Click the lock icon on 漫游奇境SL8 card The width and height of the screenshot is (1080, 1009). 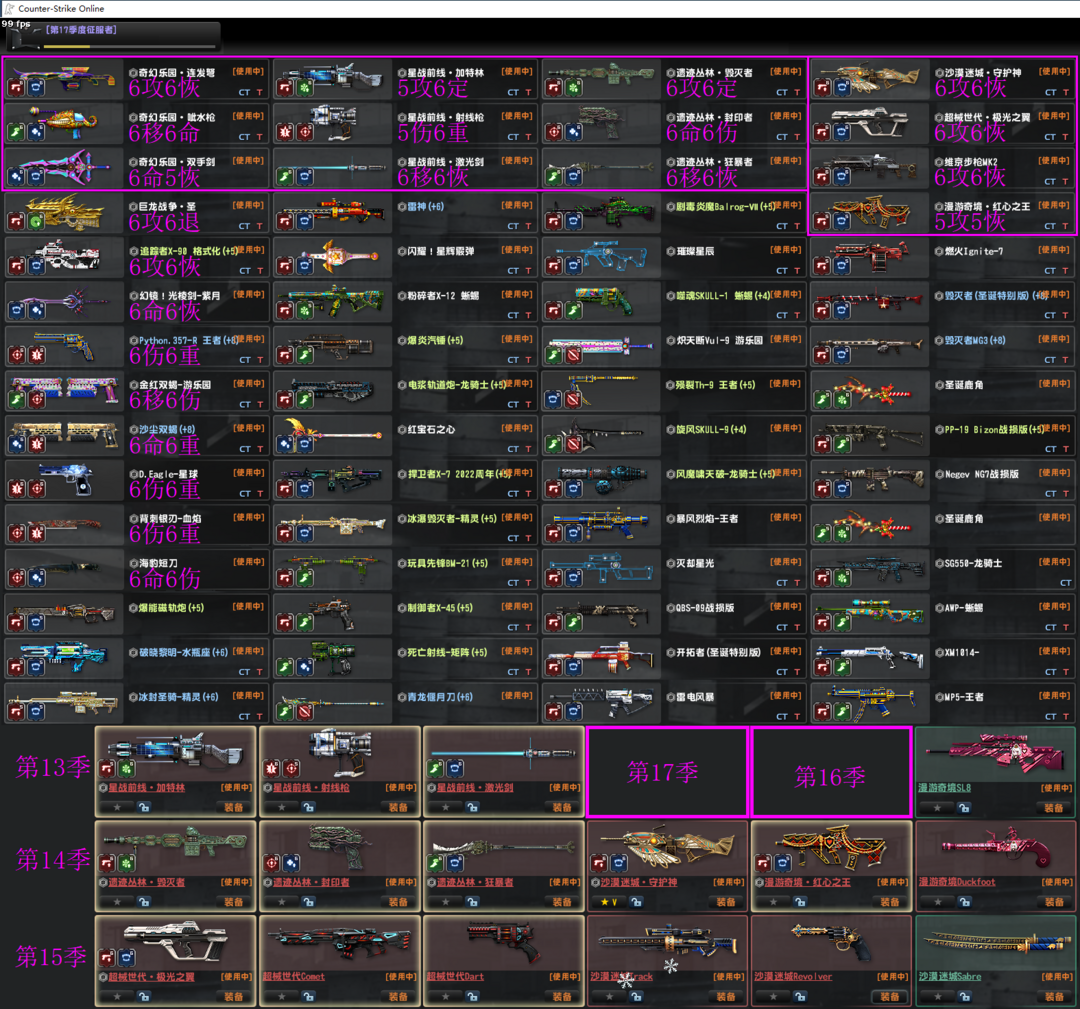click(x=964, y=807)
